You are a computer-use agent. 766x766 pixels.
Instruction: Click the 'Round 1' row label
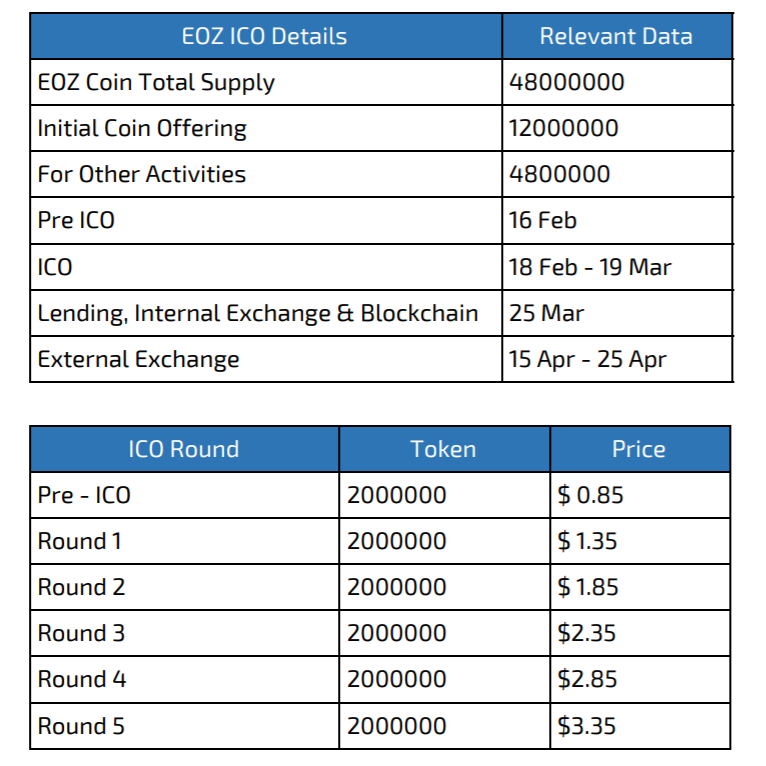point(79,541)
